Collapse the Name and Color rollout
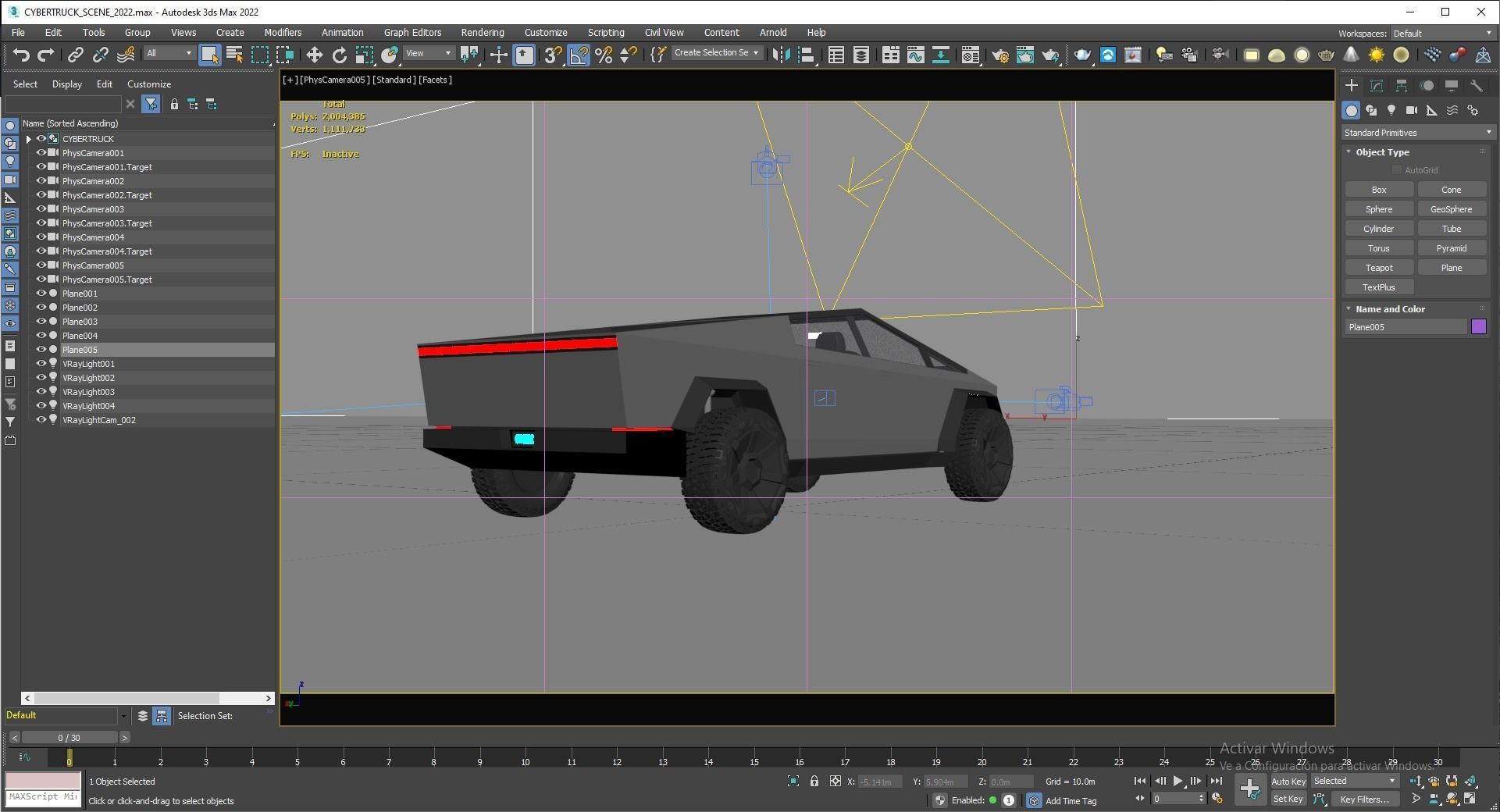Screen dimensions: 1500x812 click(x=1349, y=309)
